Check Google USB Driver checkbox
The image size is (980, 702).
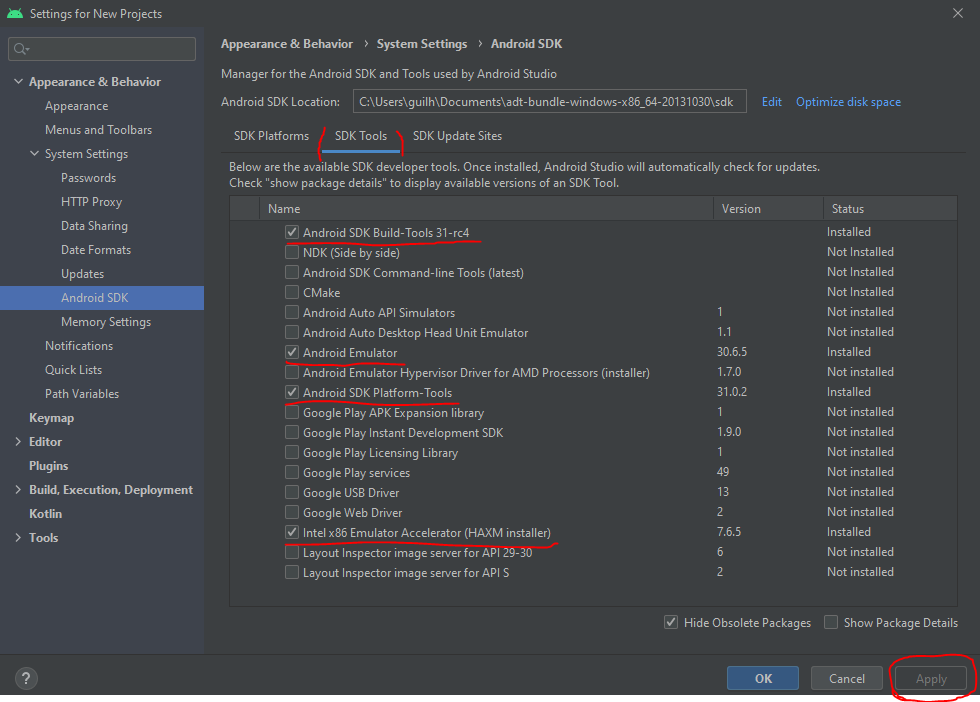[x=292, y=493]
